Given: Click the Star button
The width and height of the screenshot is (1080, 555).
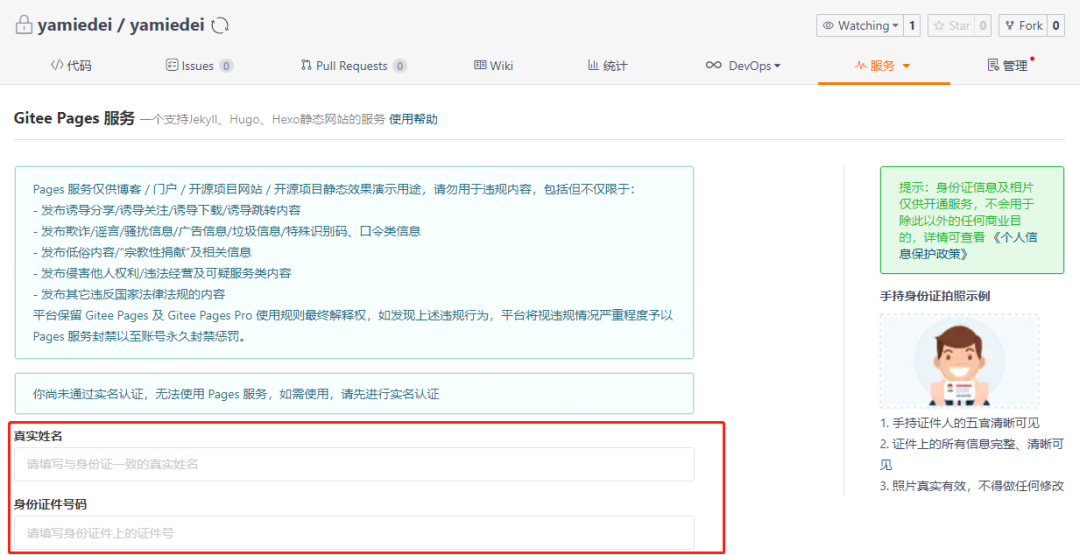Looking at the screenshot, I should click(951, 26).
